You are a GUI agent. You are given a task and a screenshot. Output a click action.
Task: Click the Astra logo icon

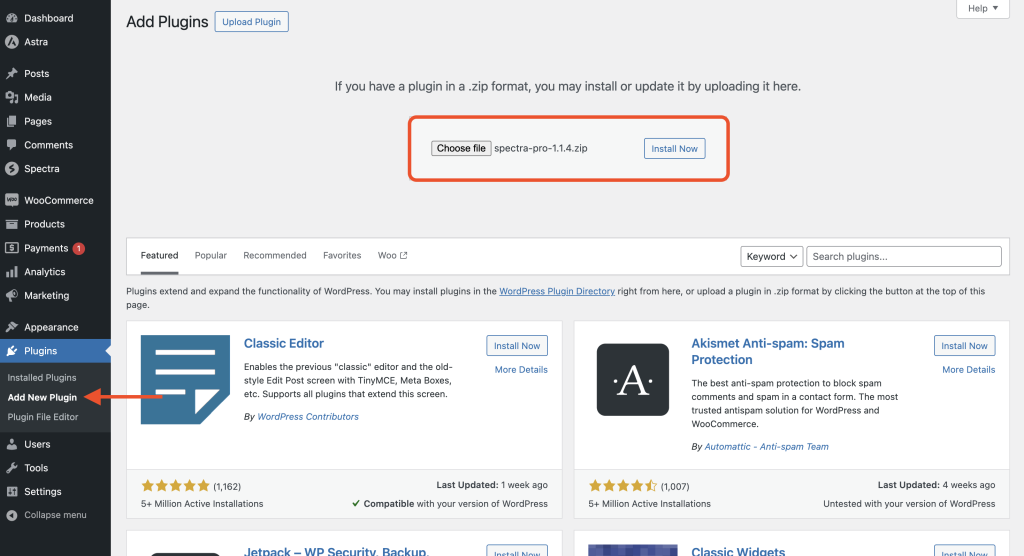tap(12, 42)
